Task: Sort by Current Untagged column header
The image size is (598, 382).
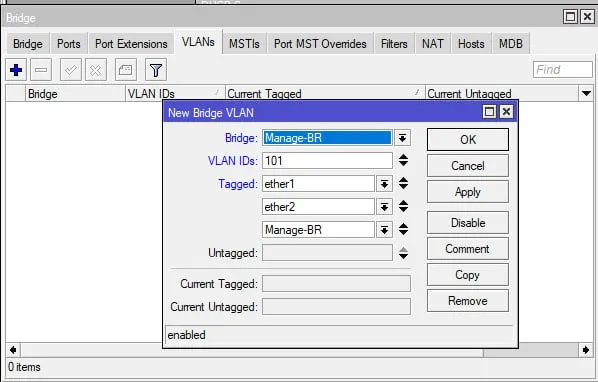Action: [x=502, y=94]
